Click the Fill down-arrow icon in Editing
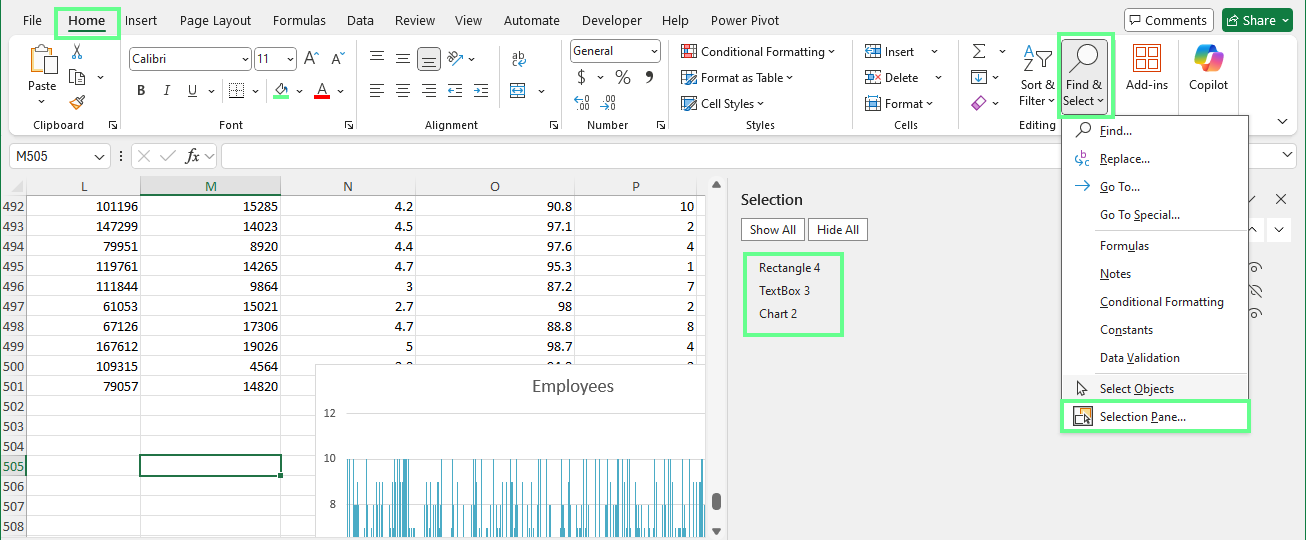 pyautogui.click(x=979, y=77)
